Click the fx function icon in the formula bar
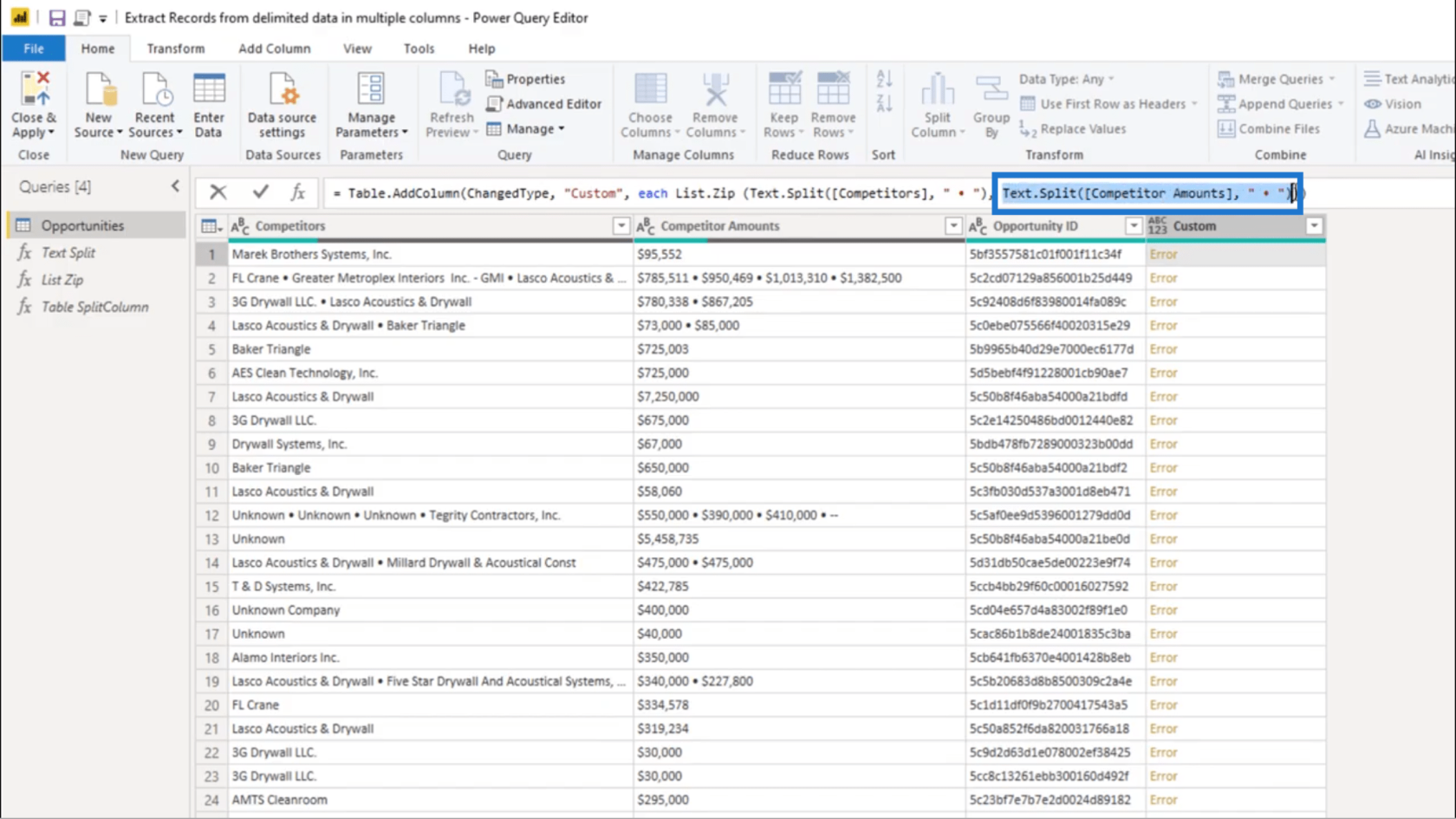Viewport: 1456px width, 819px height. click(297, 192)
